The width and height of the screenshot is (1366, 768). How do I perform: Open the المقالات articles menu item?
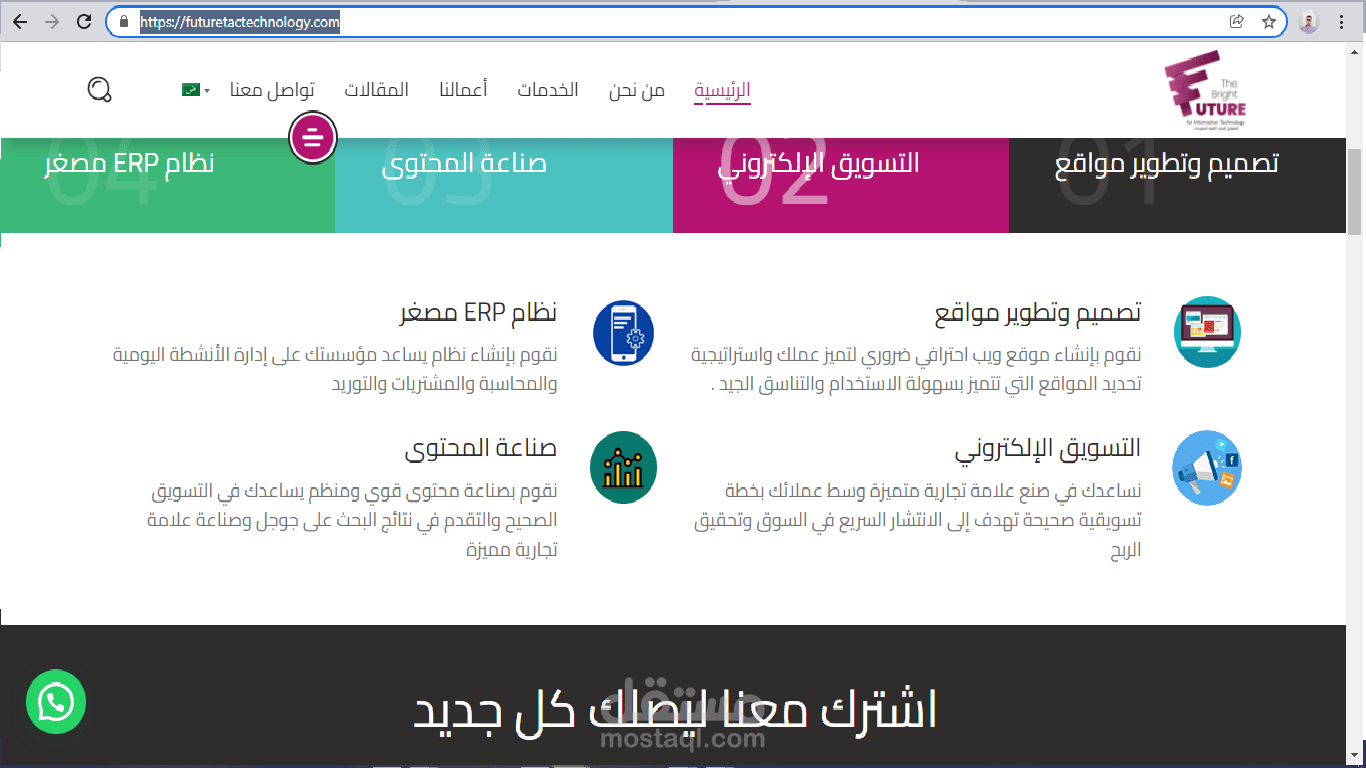[x=377, y=90]
